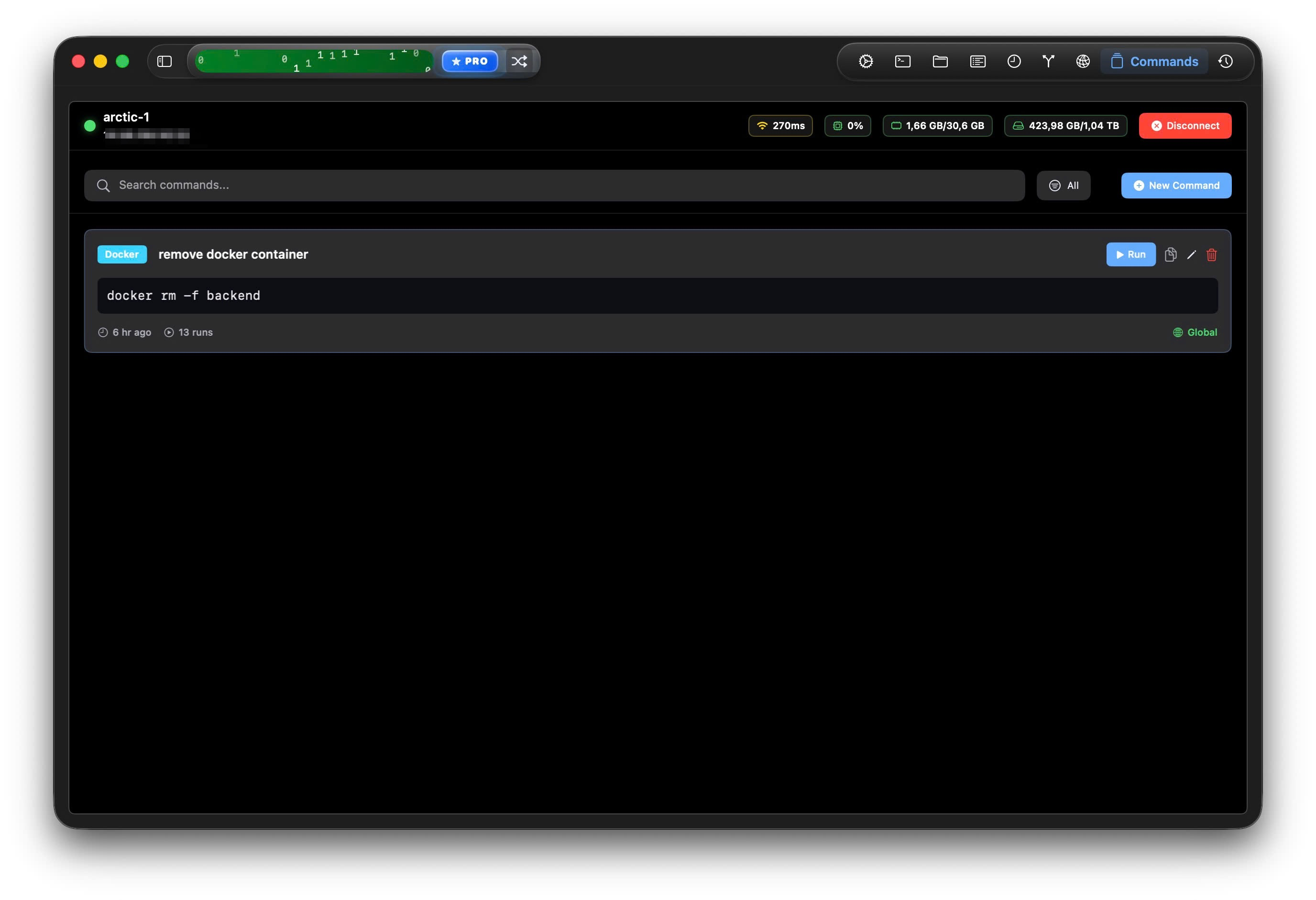This screenshot has height=900, width=1316.
Task: Delete the command with red trash icon
Action: coord(1211,255)
